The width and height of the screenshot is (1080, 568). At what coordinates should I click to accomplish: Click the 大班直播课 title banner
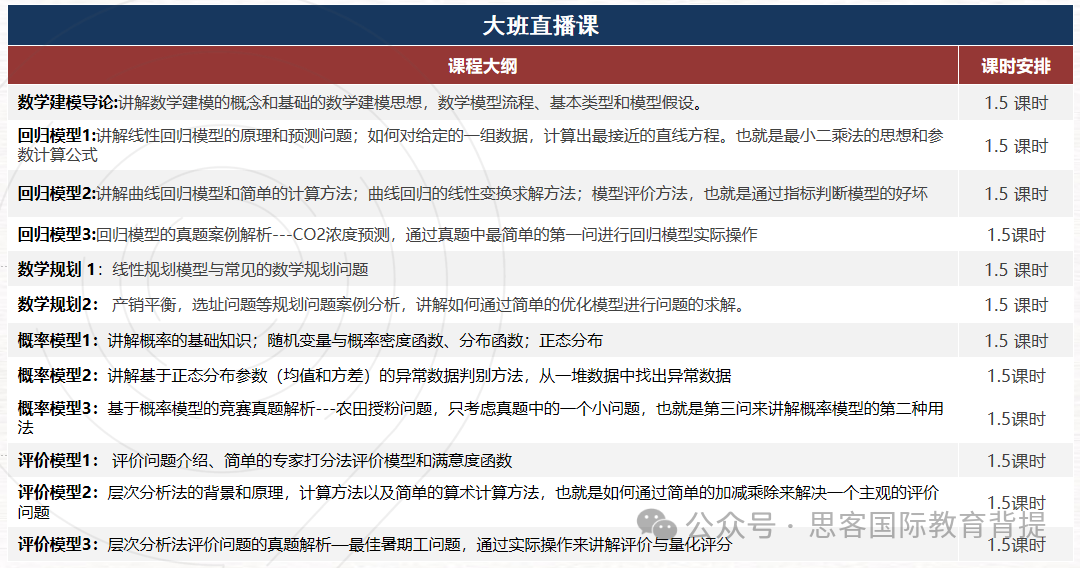pos(540,25)
